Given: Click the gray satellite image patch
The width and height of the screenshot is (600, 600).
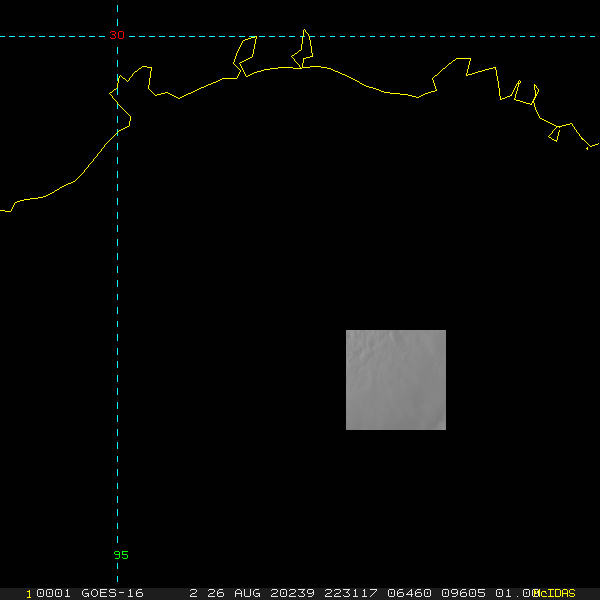Looking at the screenshot, I should (x=396, y=380).
